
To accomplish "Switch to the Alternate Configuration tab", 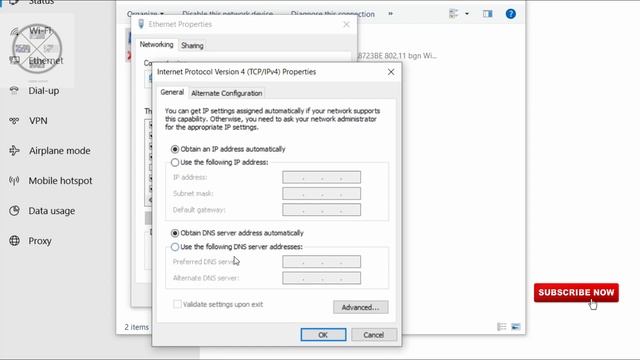I will point(227,93).
